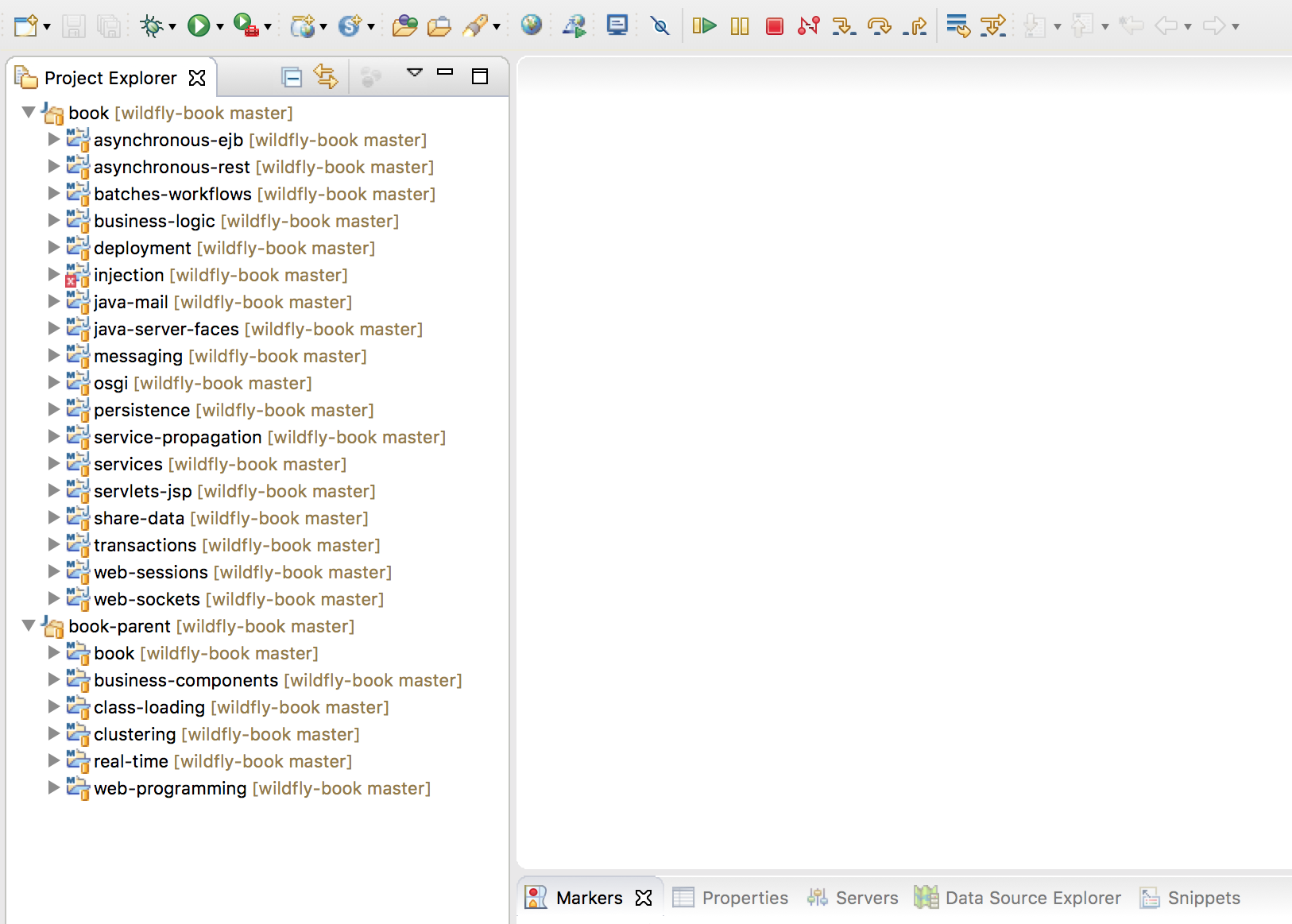Open the New wizard toolbar icon
The image size is (1292, 924).
tap(25, 26)
